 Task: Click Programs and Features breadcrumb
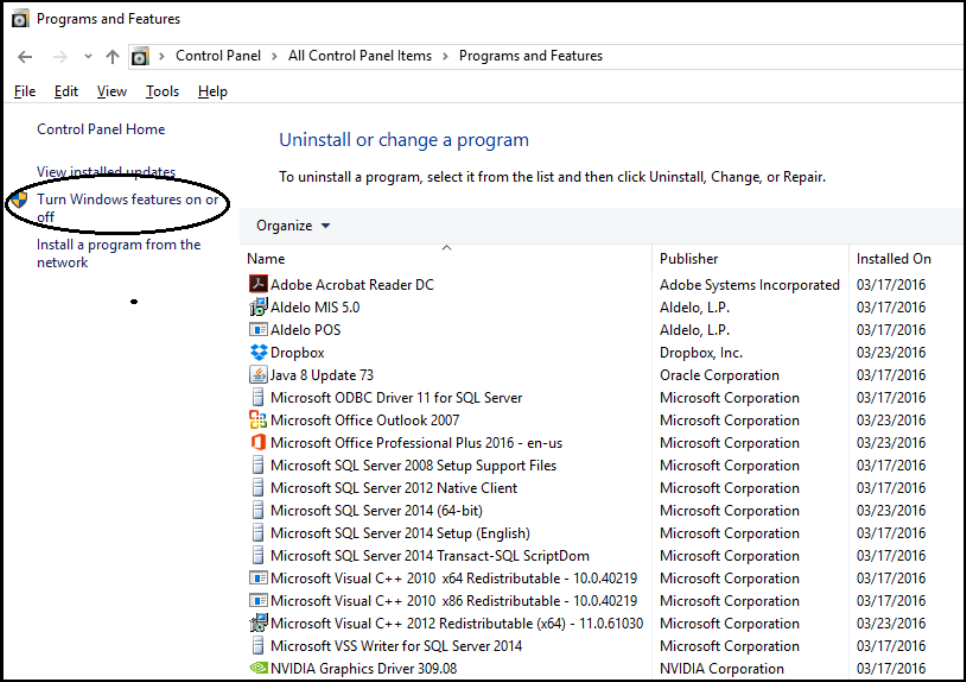[530, 56]
